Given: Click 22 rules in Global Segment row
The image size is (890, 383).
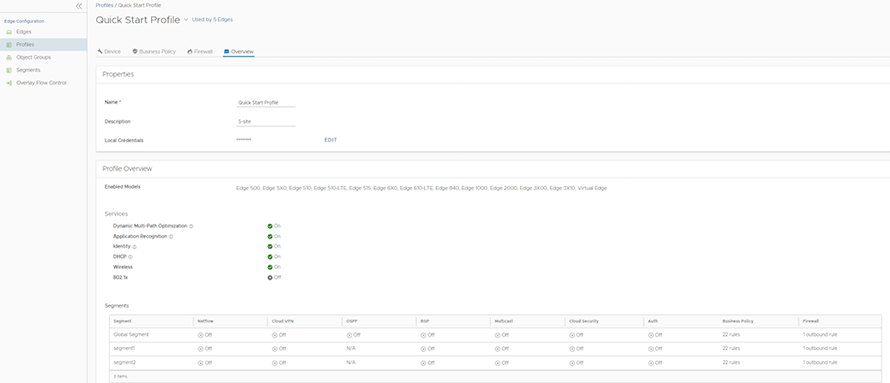Looking at the screenshot, I should tap(731, 335).
